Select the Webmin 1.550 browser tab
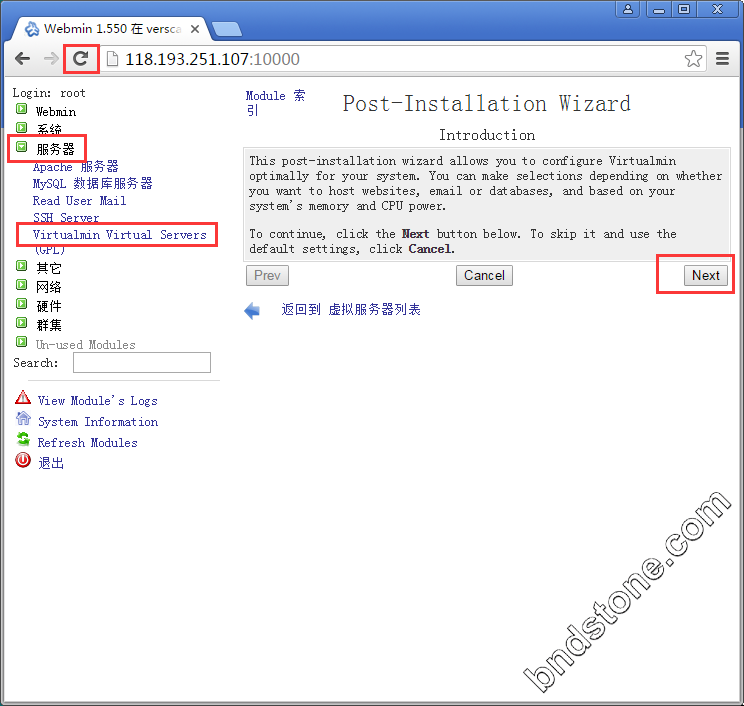Viewport: 744px width, 706px height. click(x=110, y=29)
